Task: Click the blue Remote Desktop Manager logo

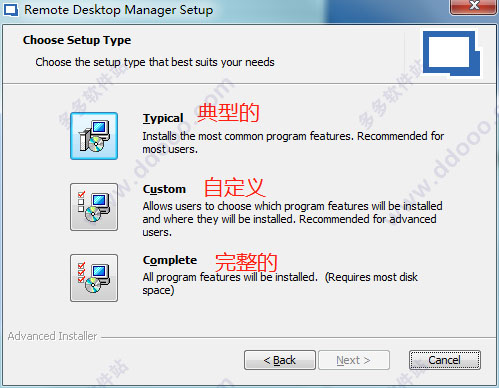Action: tap(451, 53)
